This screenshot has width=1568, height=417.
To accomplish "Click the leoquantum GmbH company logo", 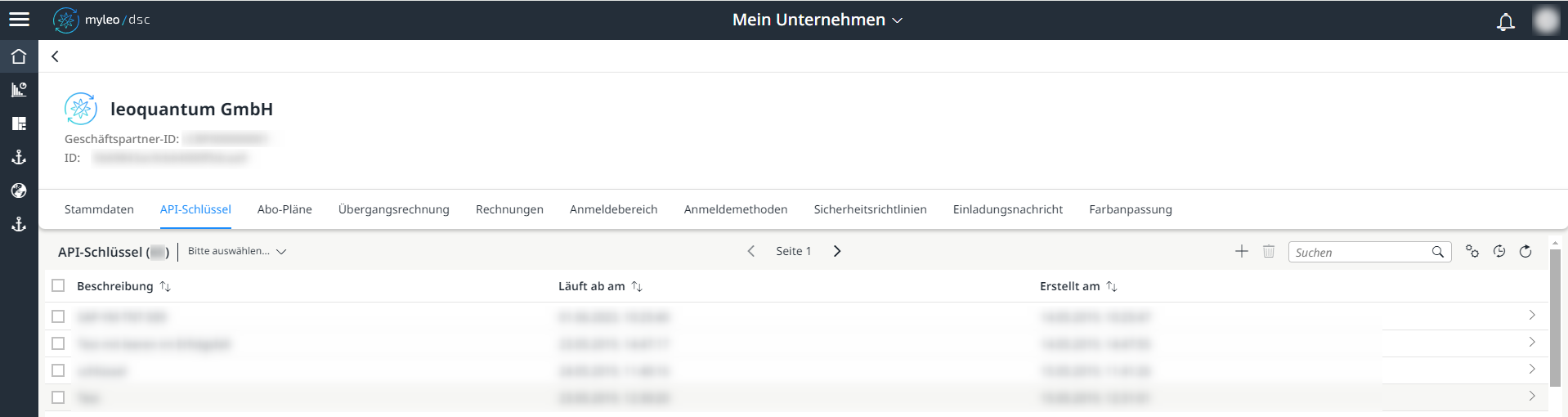I will [x=81, y=109].
